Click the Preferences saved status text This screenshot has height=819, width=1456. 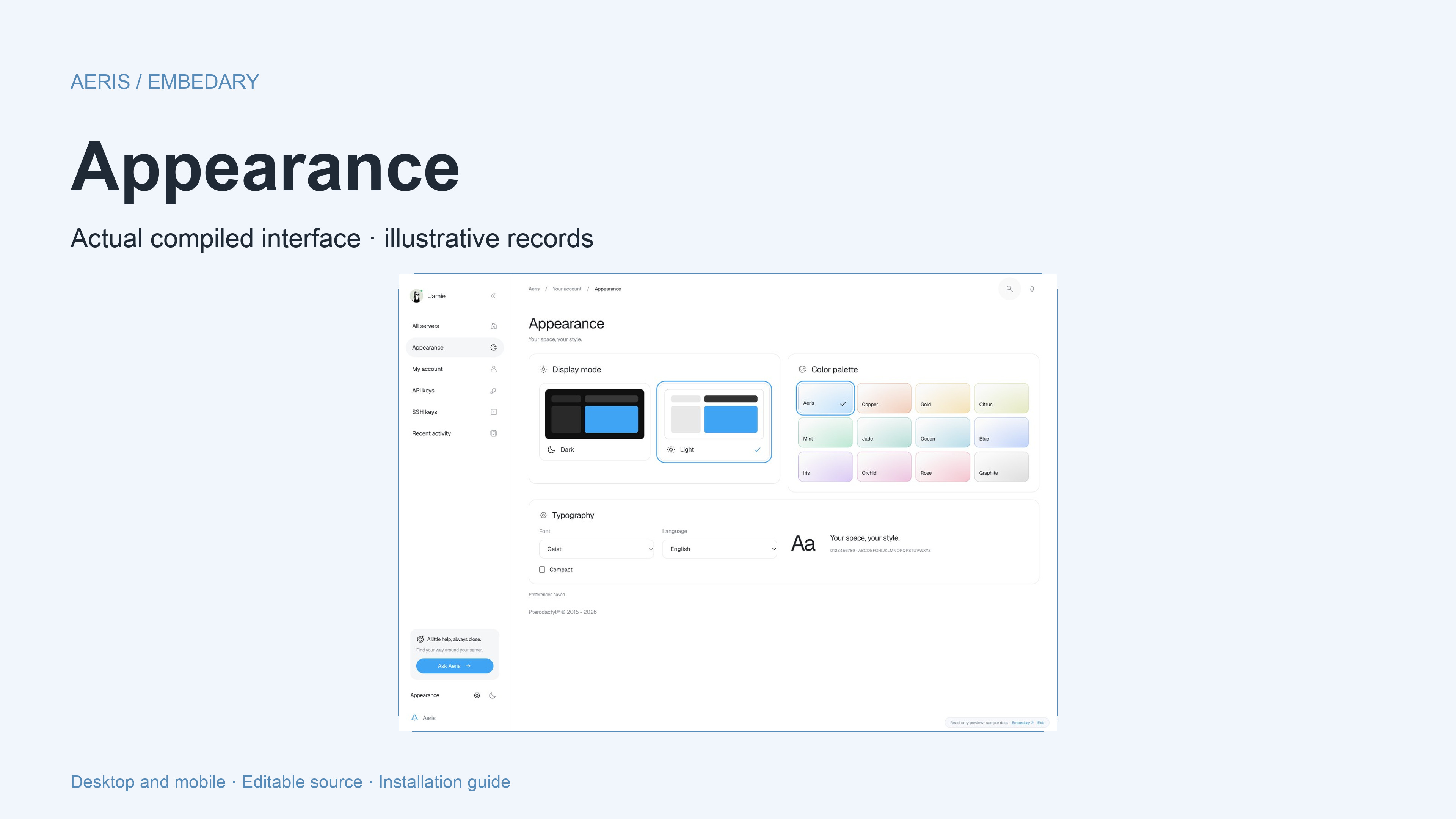(x=546, y=595)
